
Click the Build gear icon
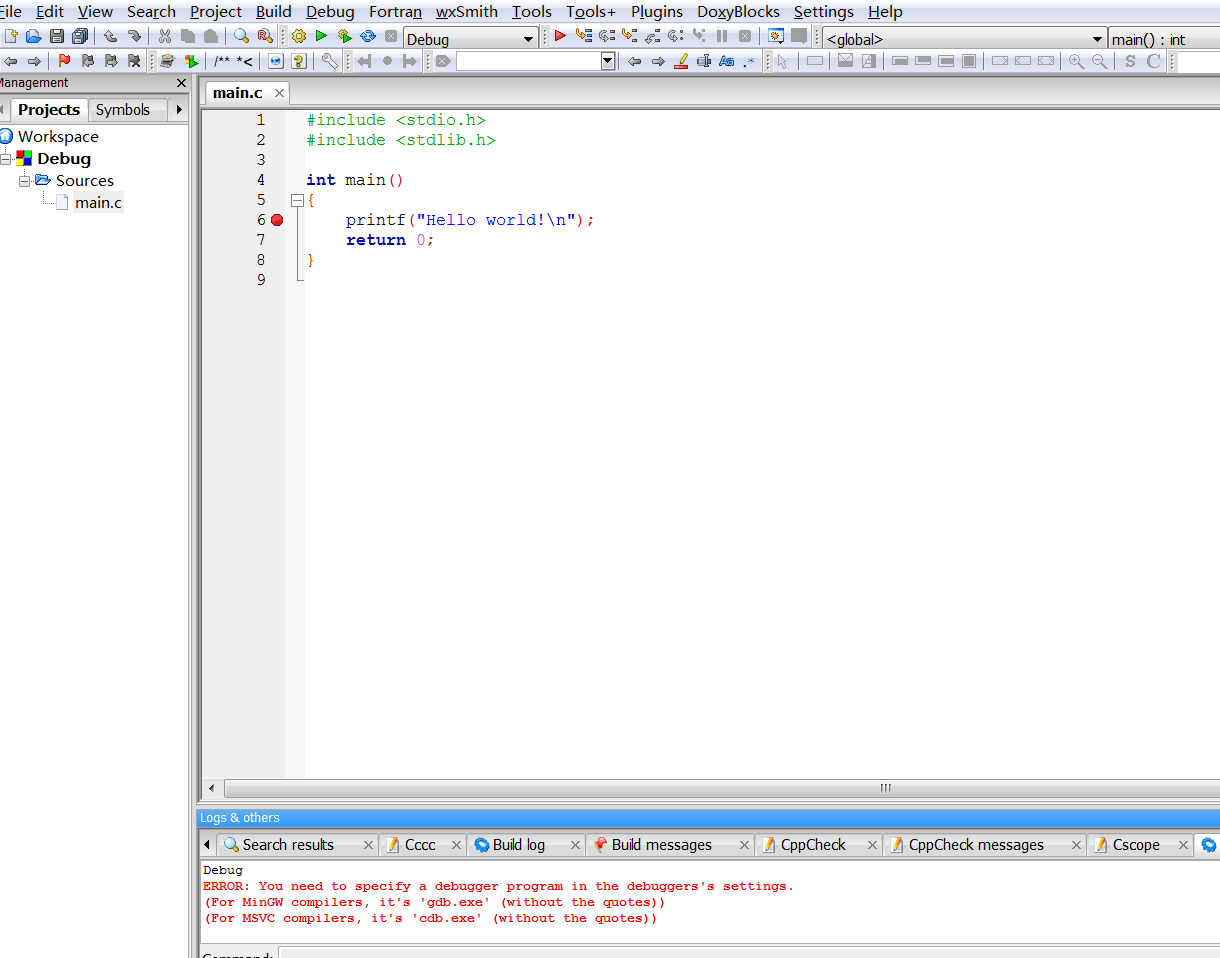[298, 37]
